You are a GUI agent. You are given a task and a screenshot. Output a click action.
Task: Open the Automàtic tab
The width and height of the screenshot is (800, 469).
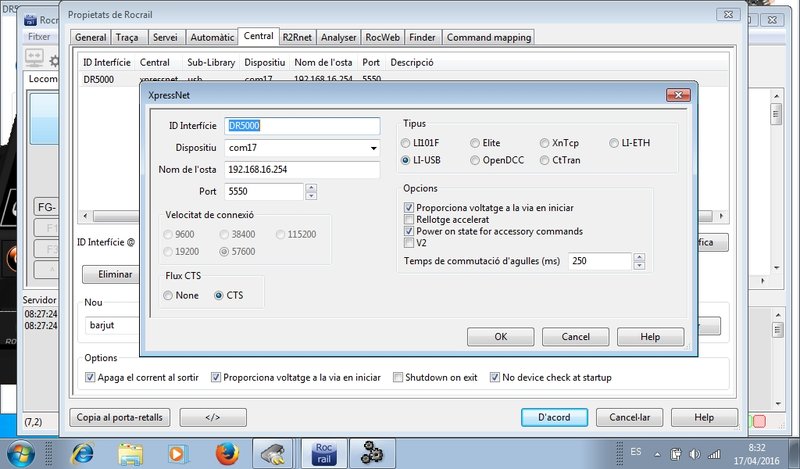212,37
